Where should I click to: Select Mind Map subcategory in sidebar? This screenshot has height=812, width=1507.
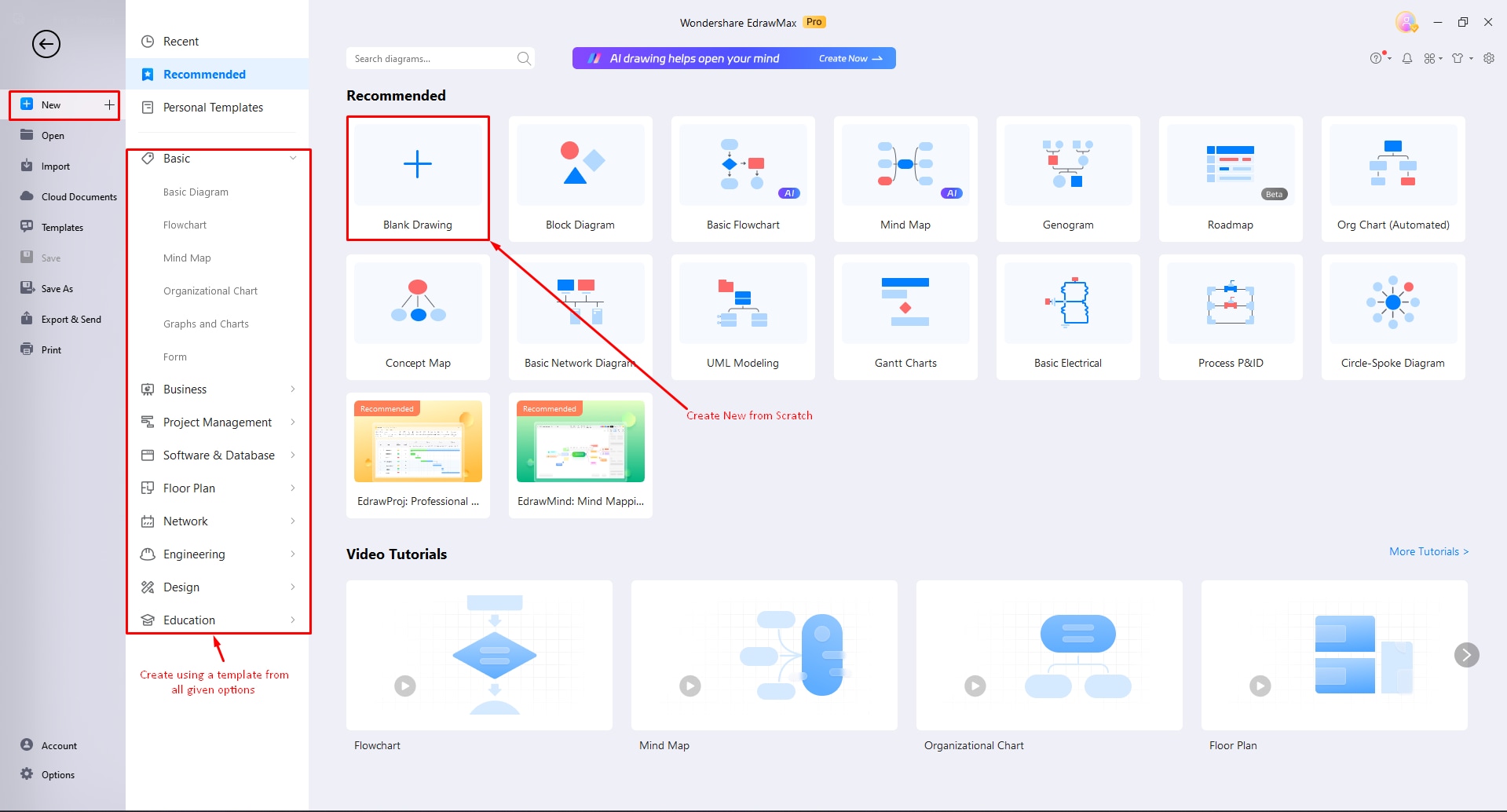[187, 258]
